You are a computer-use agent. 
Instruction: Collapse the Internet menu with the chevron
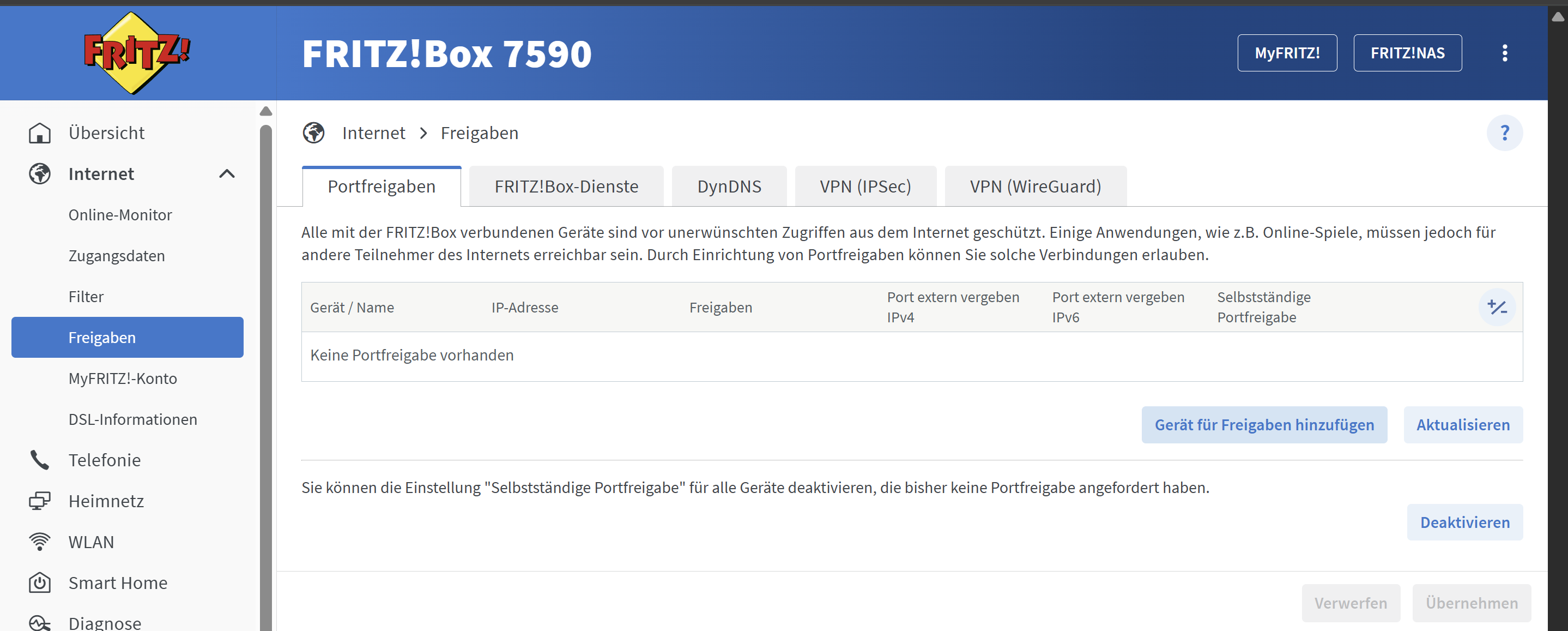coord(226,173)
